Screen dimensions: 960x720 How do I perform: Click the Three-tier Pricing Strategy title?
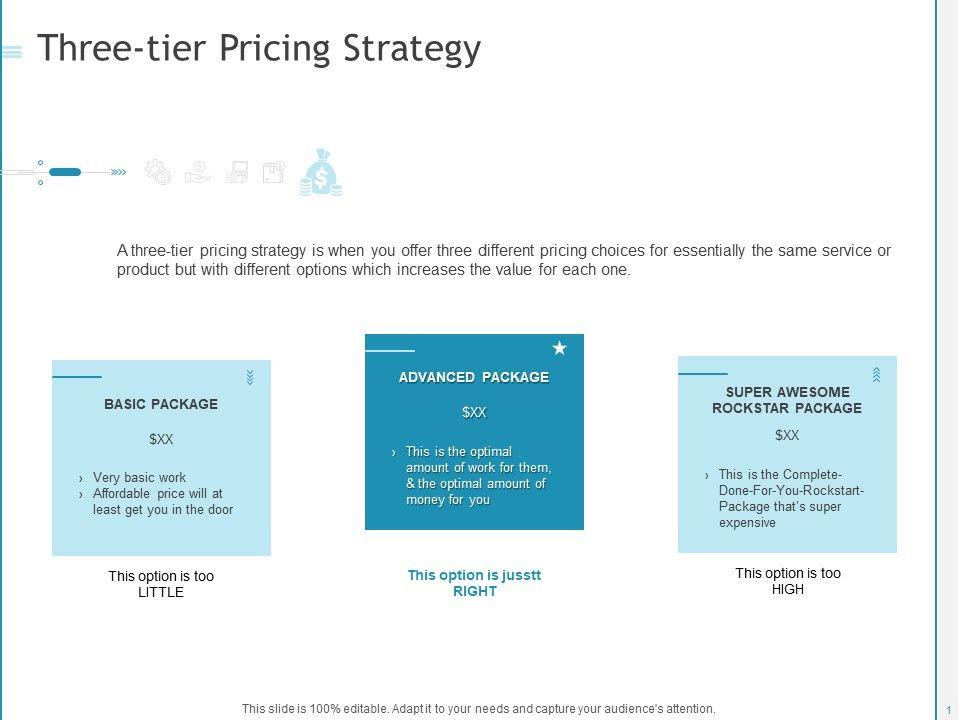click(259, 48)
